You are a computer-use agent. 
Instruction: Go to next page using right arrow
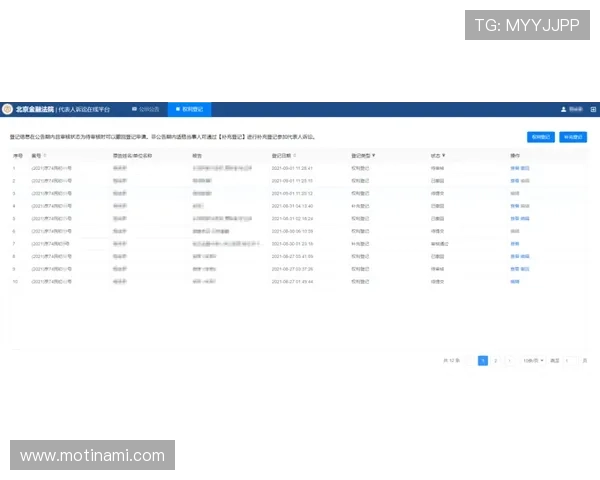click(509, 360)
